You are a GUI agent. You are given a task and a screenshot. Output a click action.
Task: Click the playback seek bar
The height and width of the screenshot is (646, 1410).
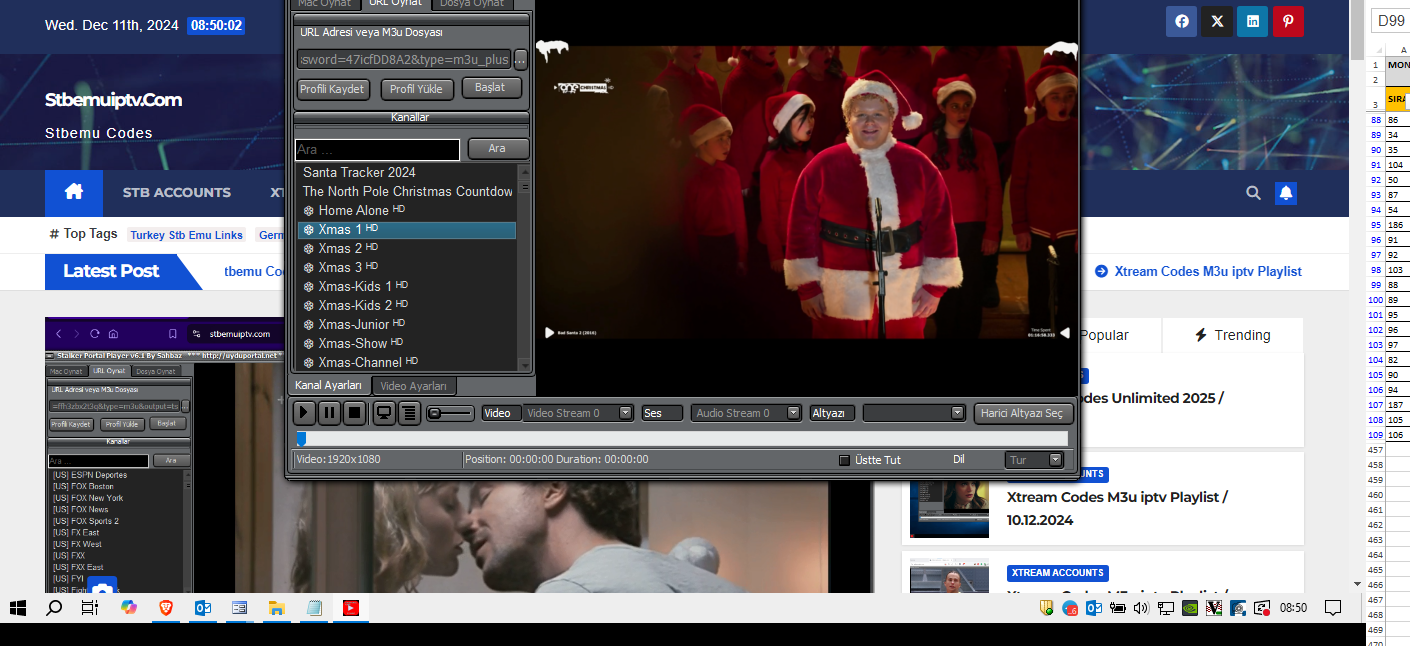[x=681, y=438]
